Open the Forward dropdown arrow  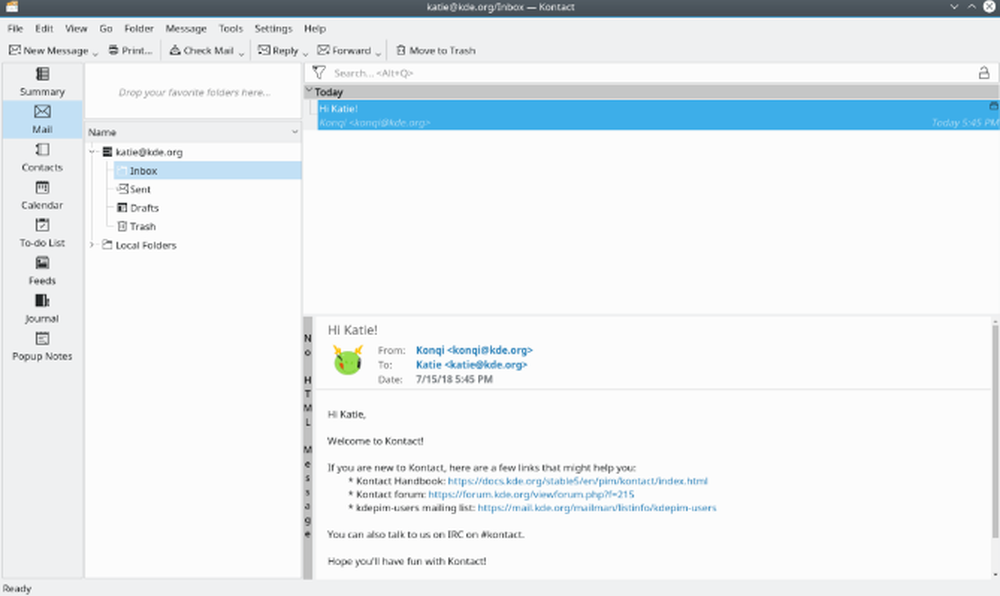[x=378, y=53]
